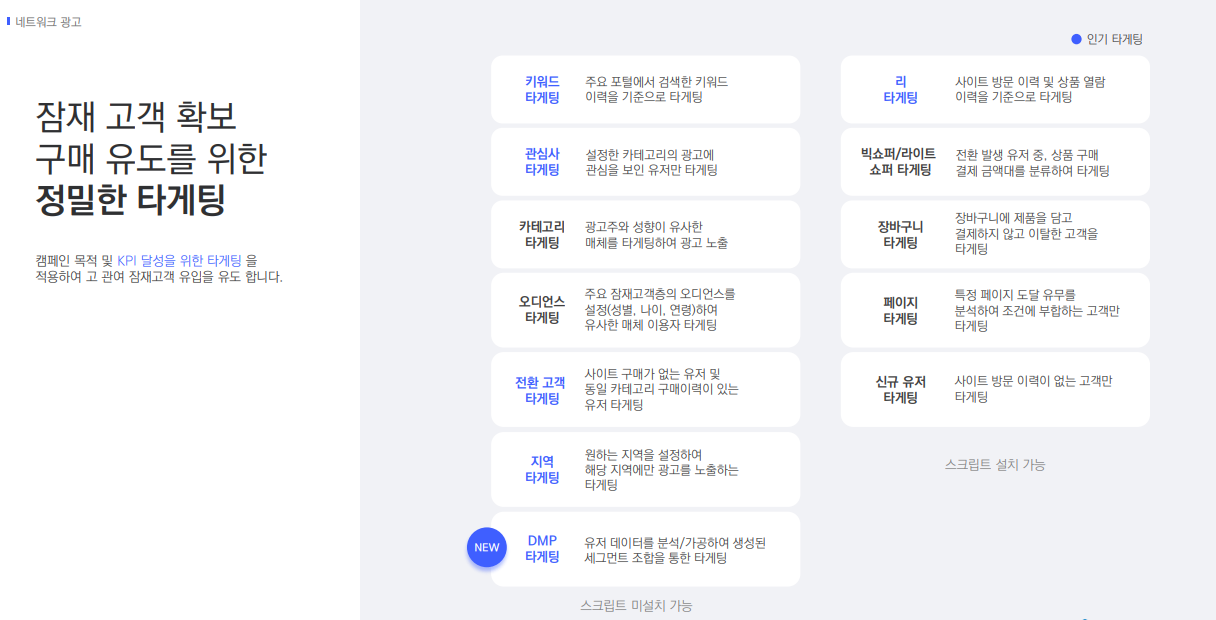The image size is (1216, 620).
Task: Click the 전환 고객 타게팅 card
Action: point(645,389)
